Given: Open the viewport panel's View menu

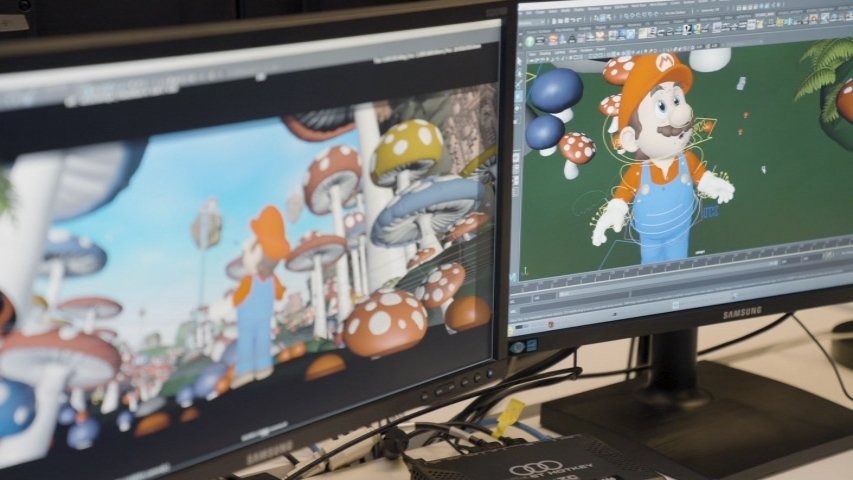Looking at the screenshot, I should 532,54.
